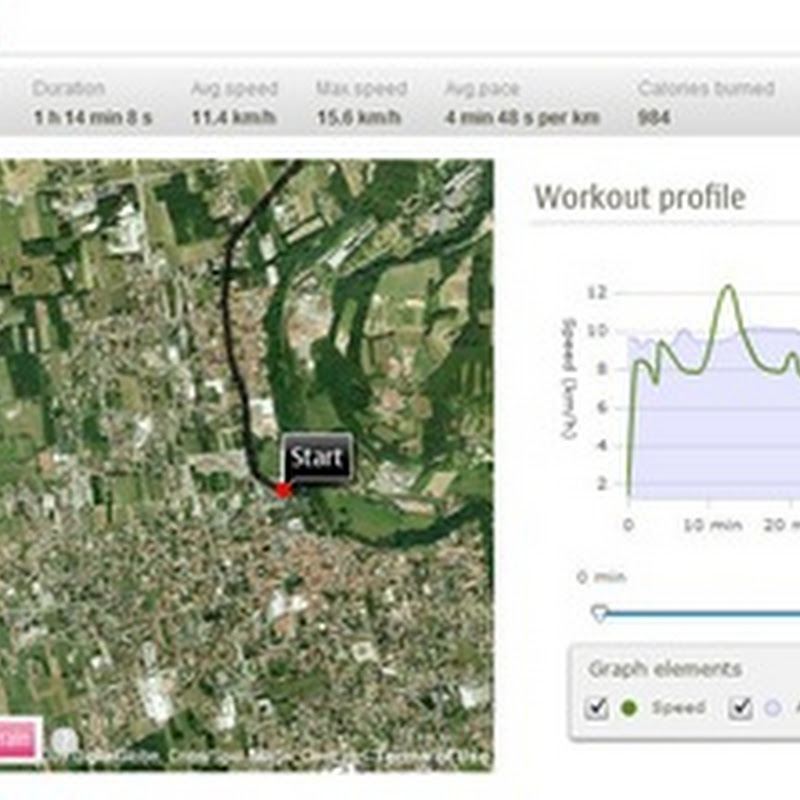Screen dimensions: 800x800
Task: Click the red start point dot on route
Action: [x=283, y=491]
